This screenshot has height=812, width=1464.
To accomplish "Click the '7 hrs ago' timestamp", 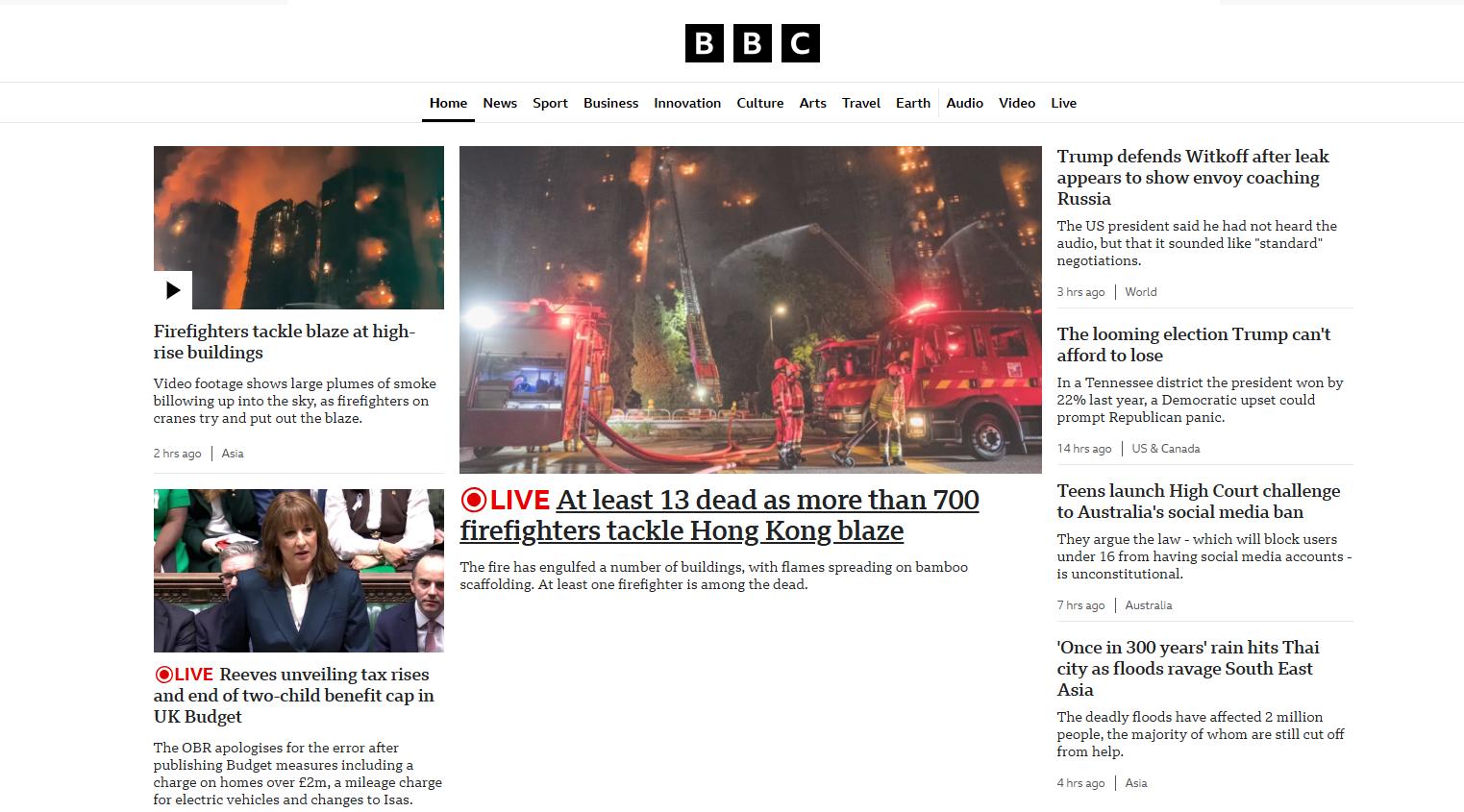I will (1081, 605).
